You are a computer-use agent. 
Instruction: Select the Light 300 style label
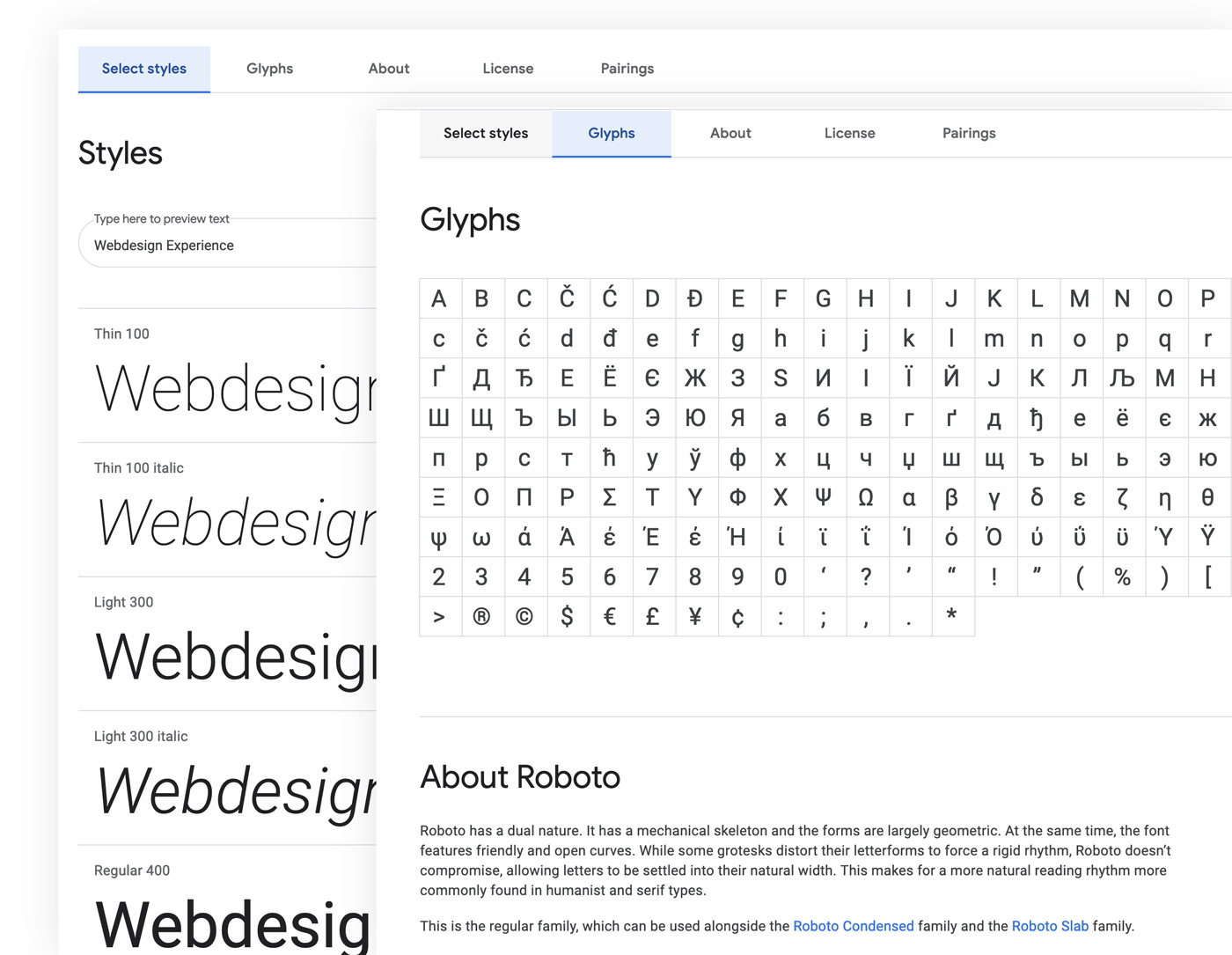(x=124, y=602)
